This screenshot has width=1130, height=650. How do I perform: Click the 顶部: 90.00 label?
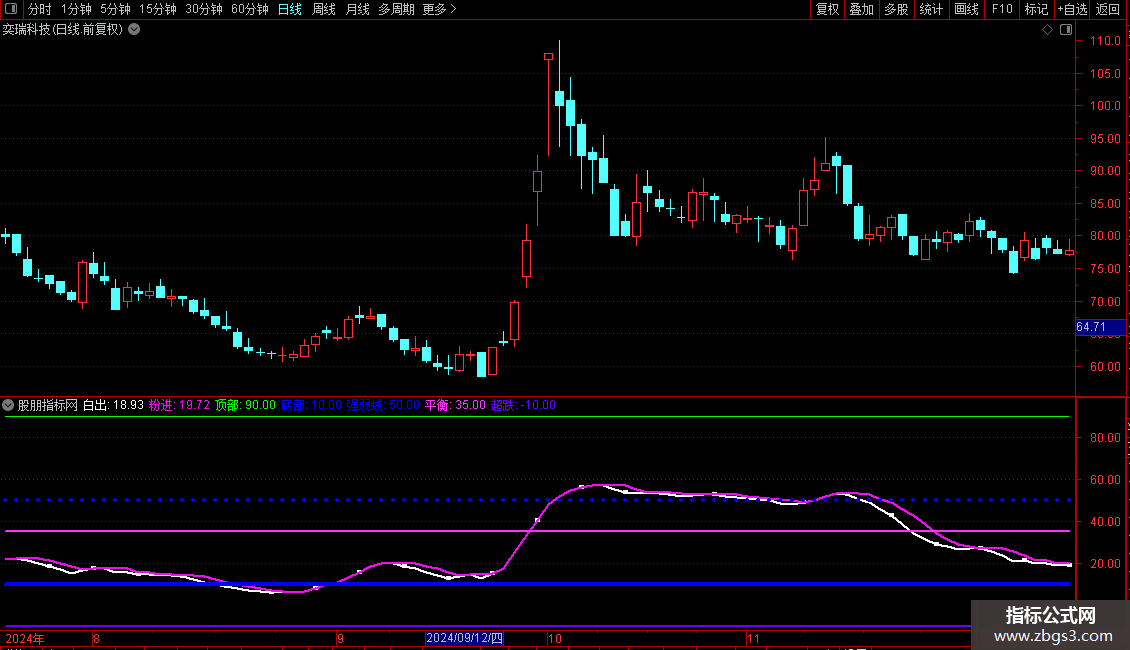245,405
